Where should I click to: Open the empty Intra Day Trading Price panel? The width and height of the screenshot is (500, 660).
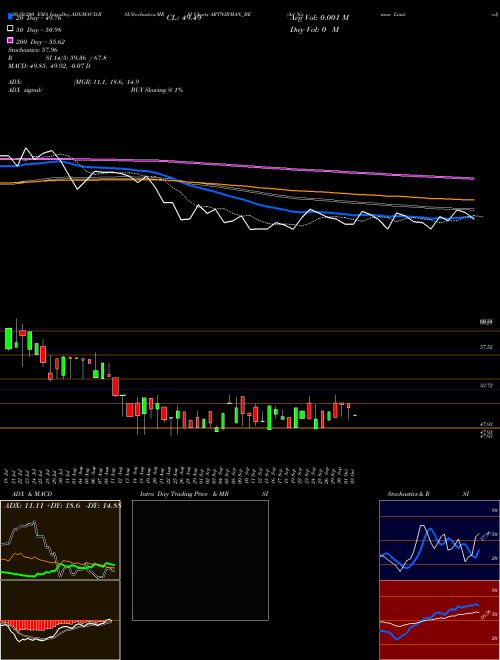200,560
